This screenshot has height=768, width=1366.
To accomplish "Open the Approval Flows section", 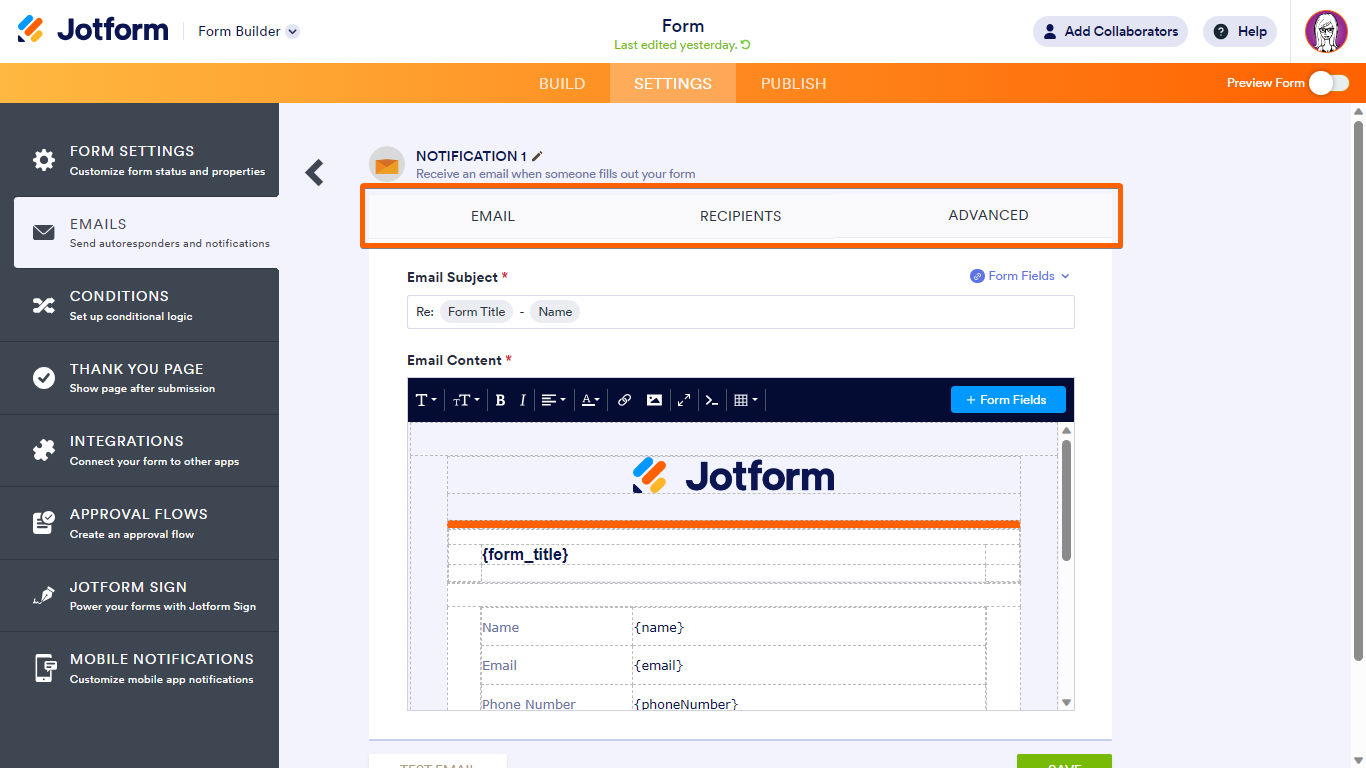I will tap(140, 523).
